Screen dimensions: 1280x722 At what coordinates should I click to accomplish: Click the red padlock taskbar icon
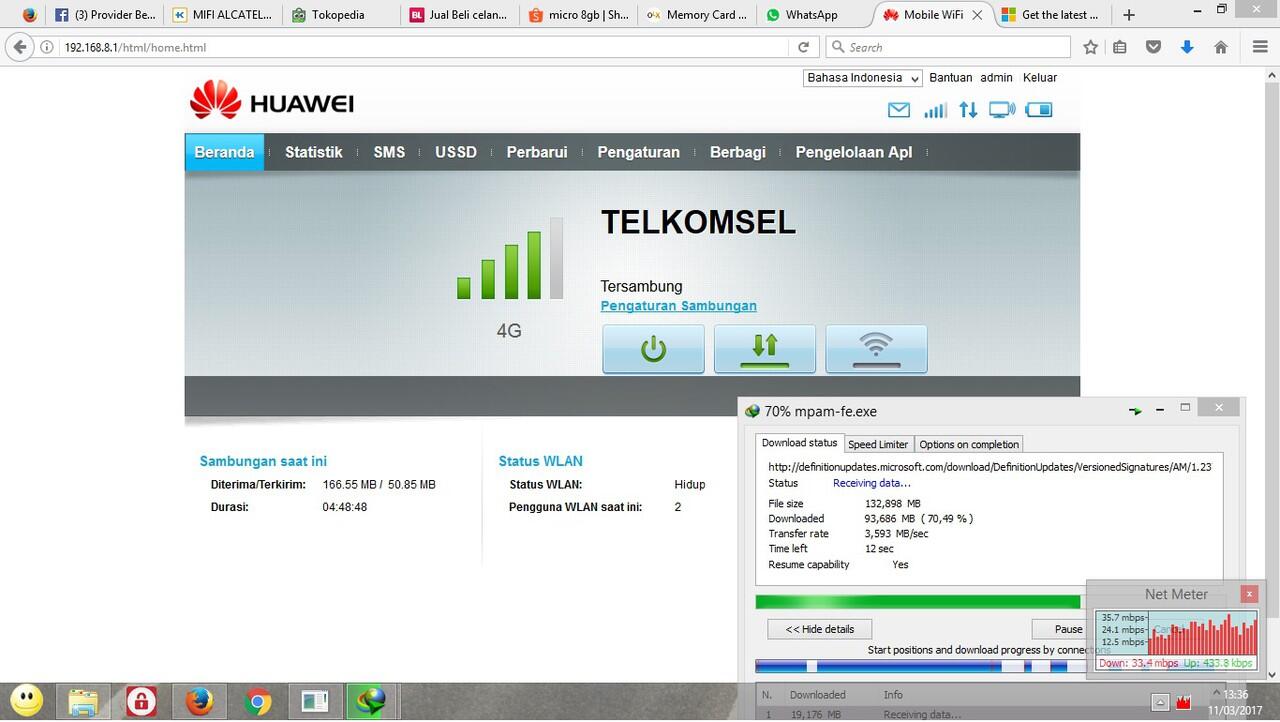point(141,702)
